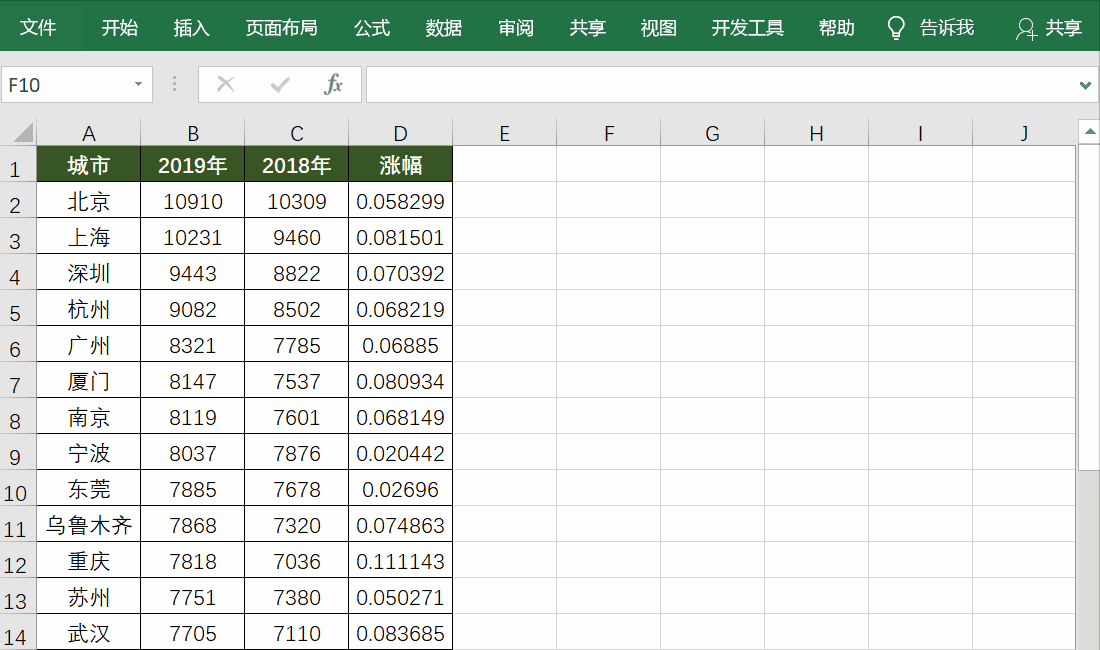1100x650 pixels.
Task: Select row 10 header
Action: click(15, 492)
